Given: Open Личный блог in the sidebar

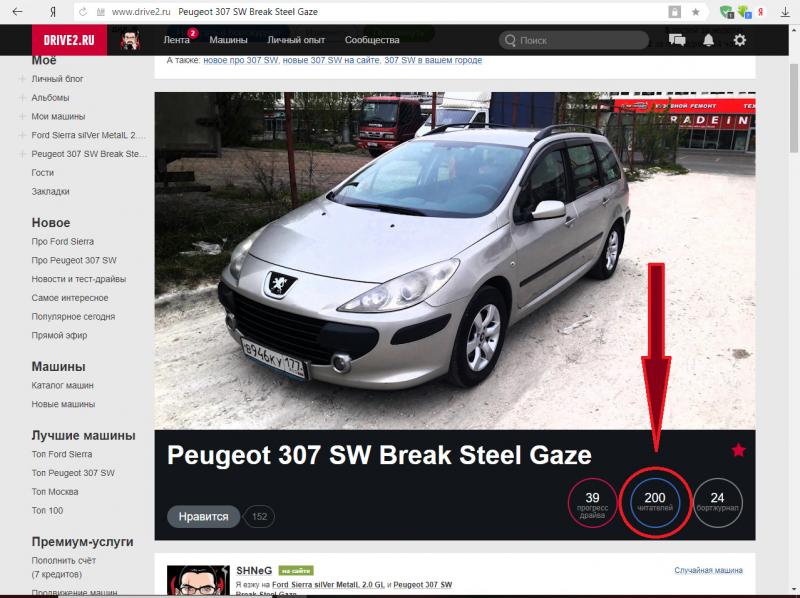Looking at the screenshot, I should pyautogui.click(x=57, y=79).
